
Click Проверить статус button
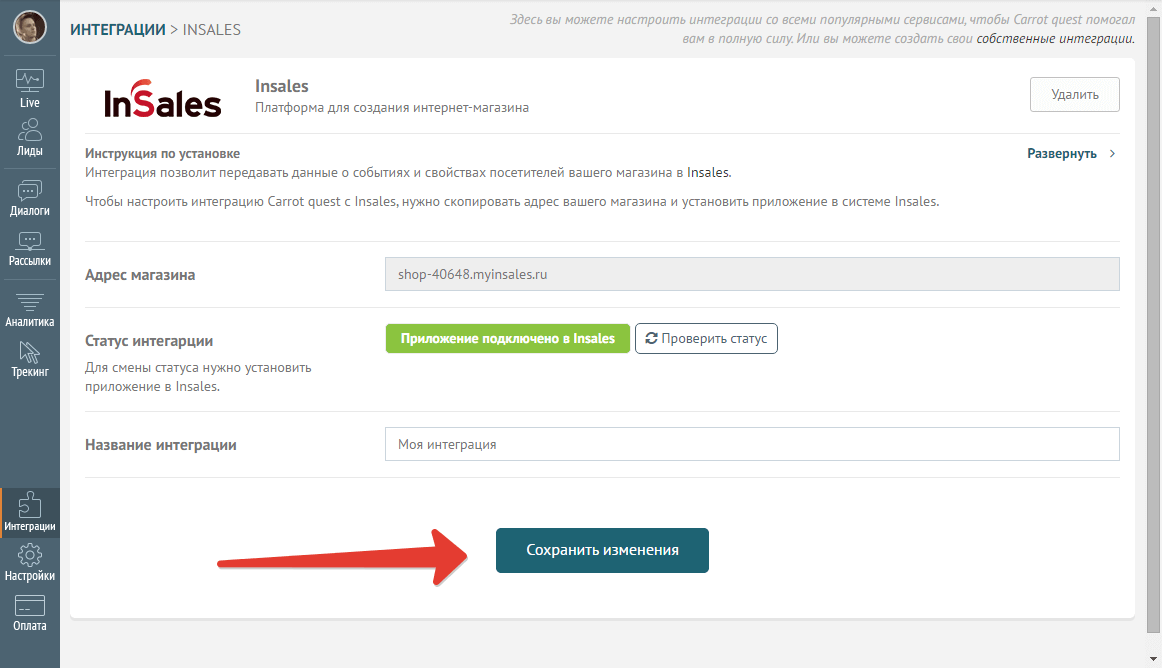coord(706,339)
